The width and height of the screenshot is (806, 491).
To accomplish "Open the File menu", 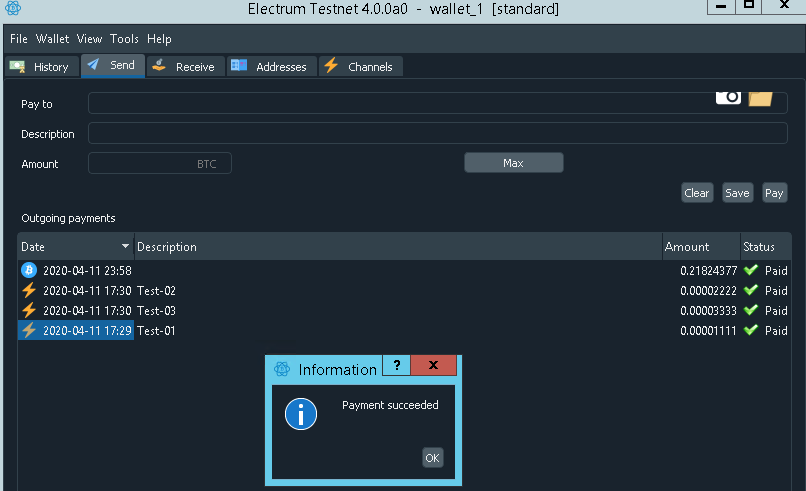I will pos(19,39).
